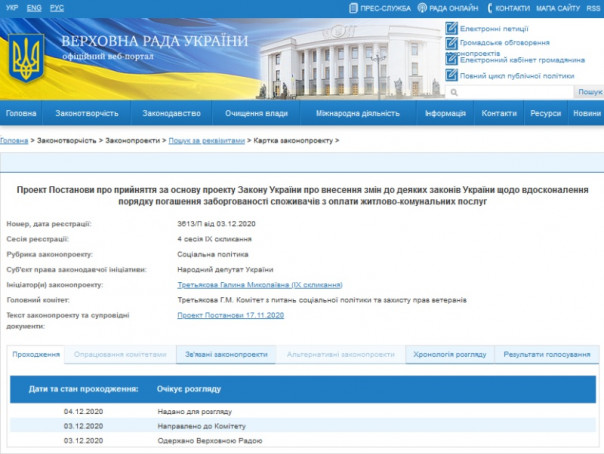Click the Електронний кабінет громадянина icon
The height and width of the screenshot is (454, 604).
[x=452, y=60]
